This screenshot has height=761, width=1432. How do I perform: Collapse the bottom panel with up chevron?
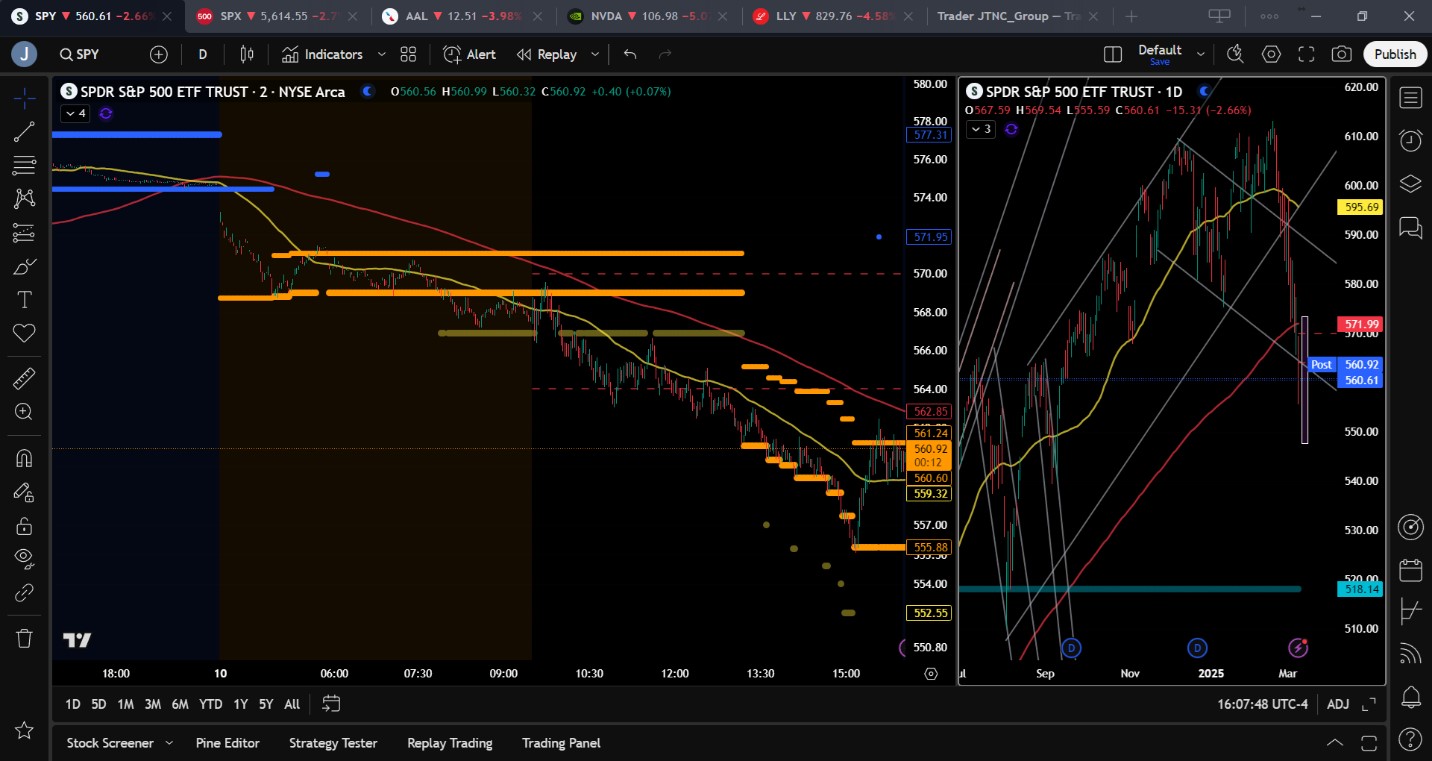point(1335,743)
